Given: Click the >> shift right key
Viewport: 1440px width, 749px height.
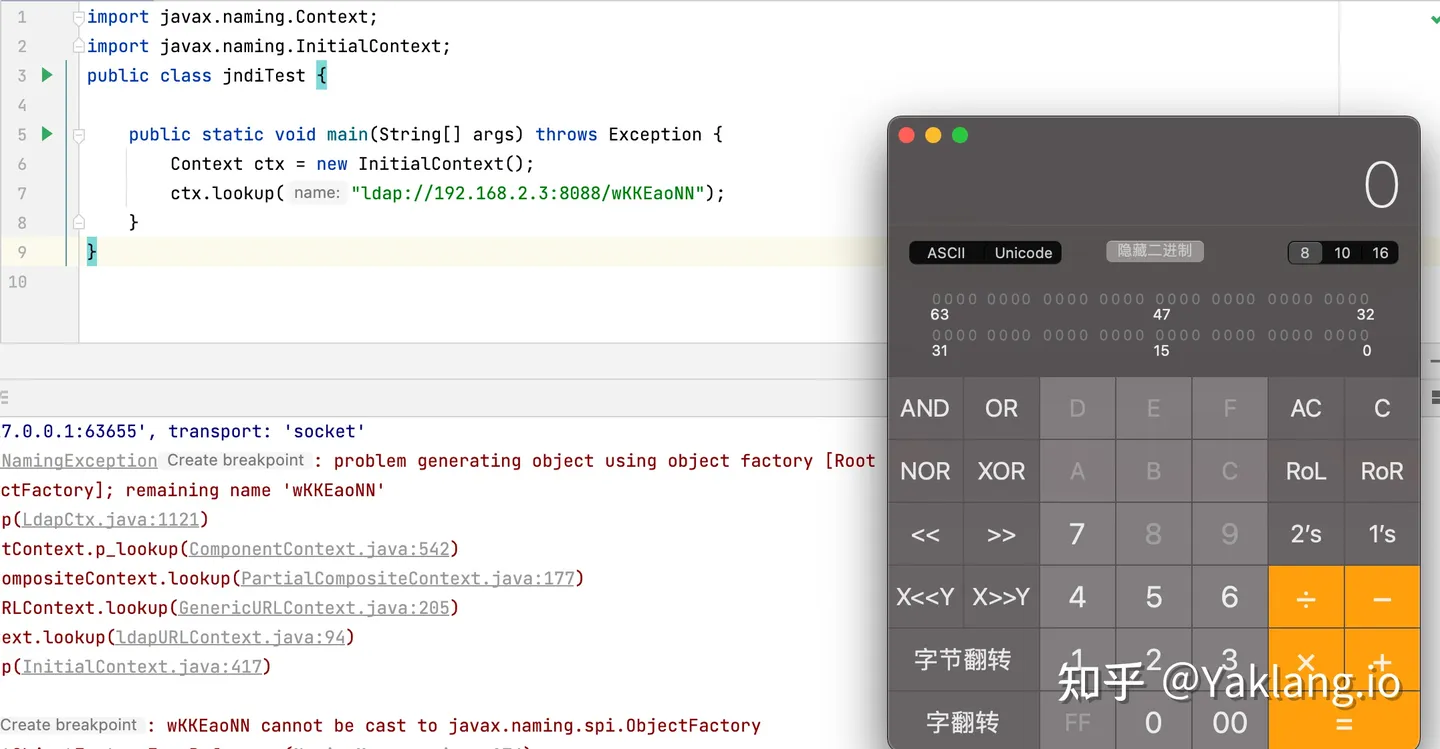Looking at the screenshot, I should tap(1001, 534).
